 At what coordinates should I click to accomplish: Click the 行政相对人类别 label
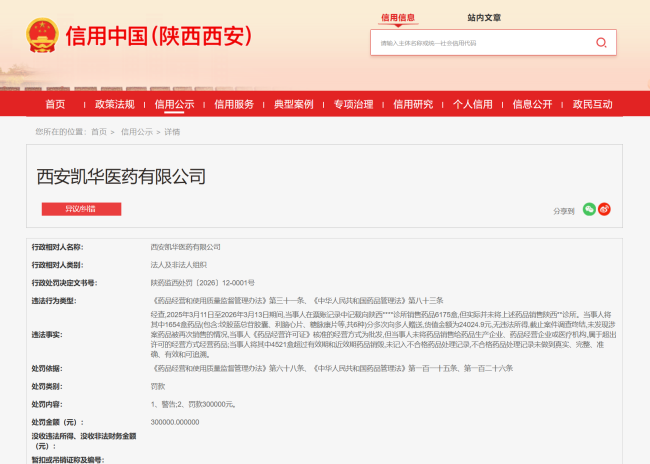58,265
